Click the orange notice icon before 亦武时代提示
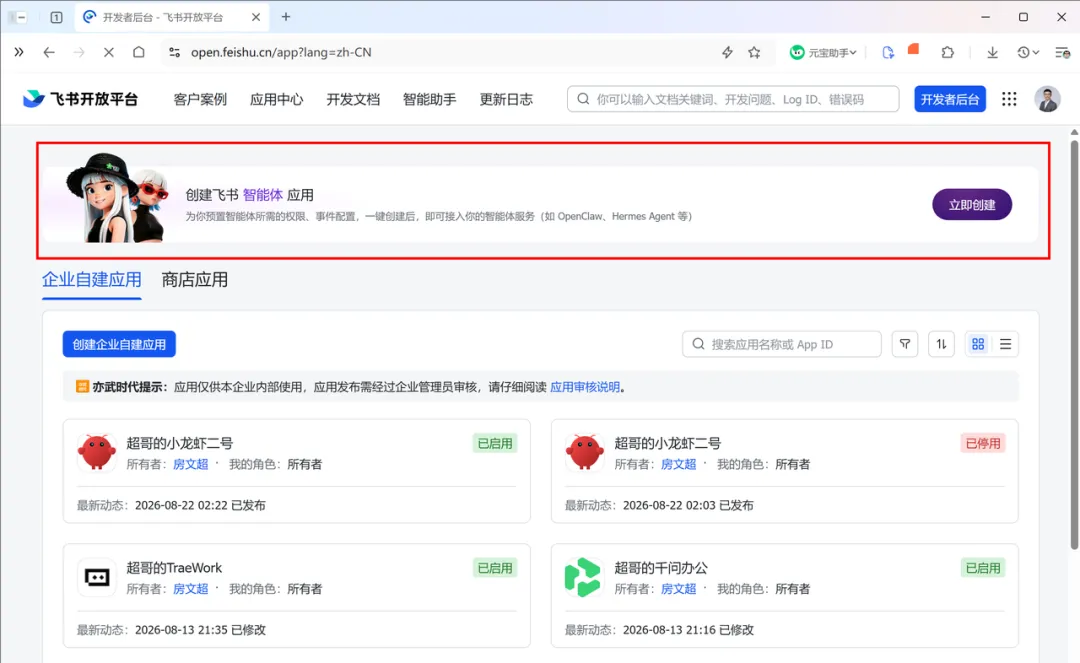Viewport: 1080px width, 663px height. pos(82,387)
